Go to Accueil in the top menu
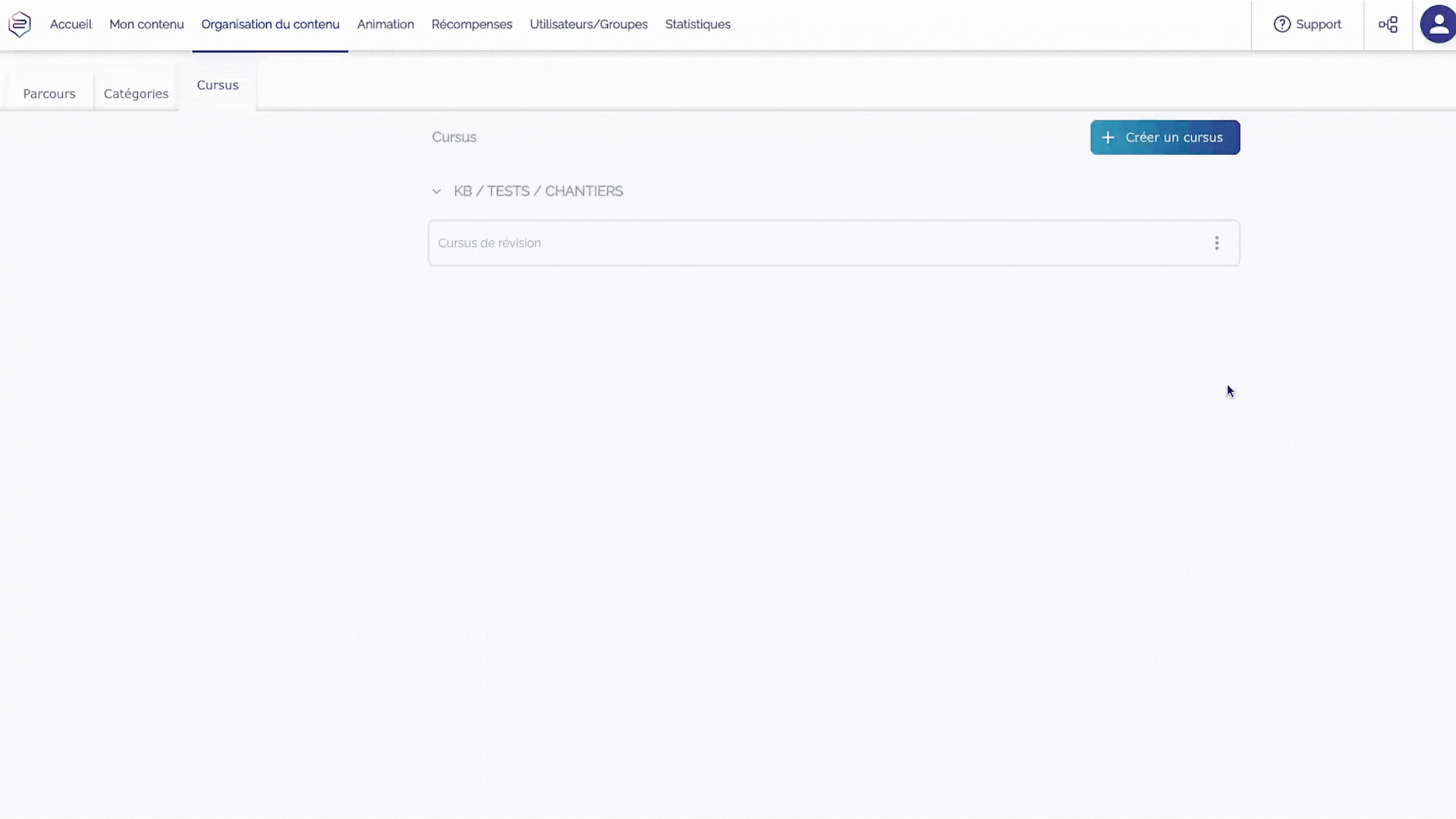This screenshot has width=1456, height=819. (71, 24)
